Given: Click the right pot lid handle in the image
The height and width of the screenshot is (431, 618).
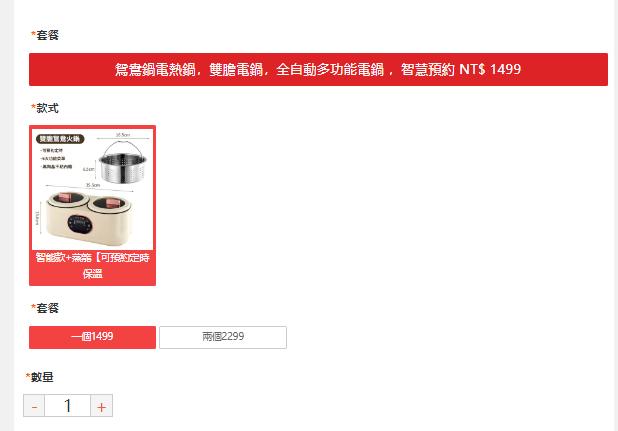Looking at the screenshot, I should 115,202.
